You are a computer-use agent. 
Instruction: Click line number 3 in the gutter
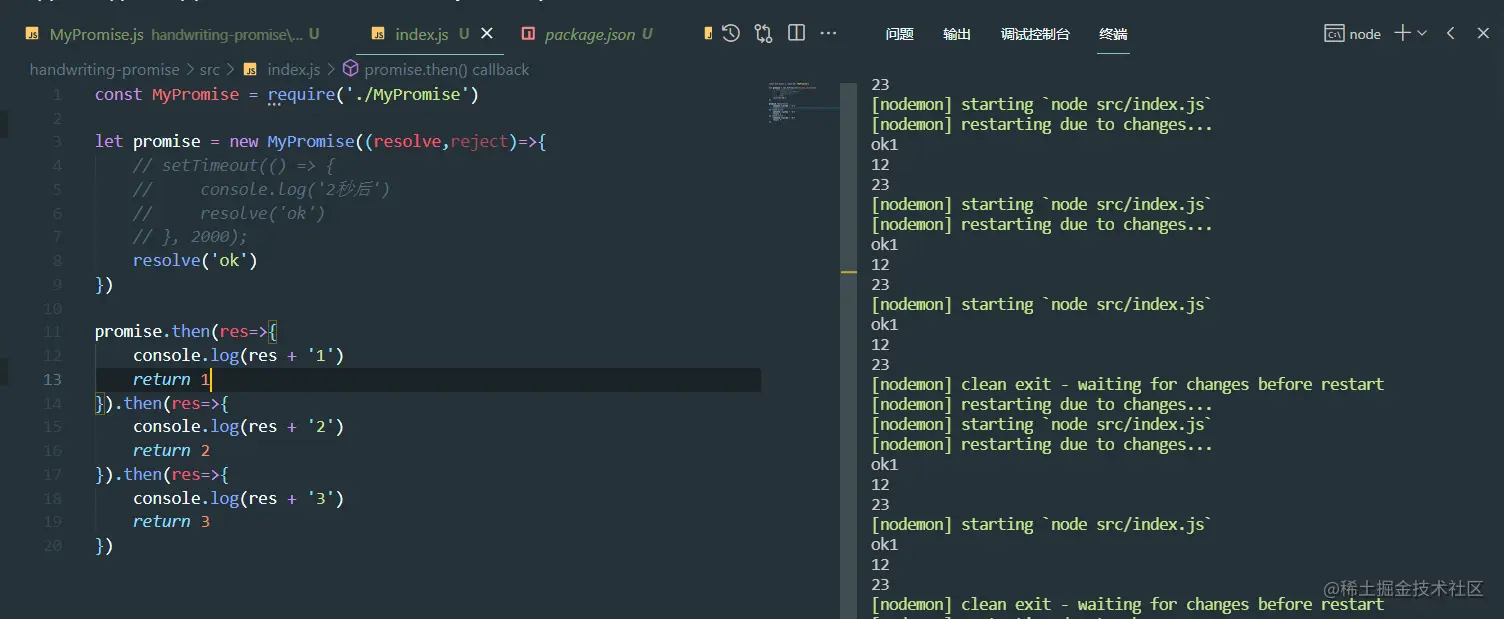coord(57,141)
